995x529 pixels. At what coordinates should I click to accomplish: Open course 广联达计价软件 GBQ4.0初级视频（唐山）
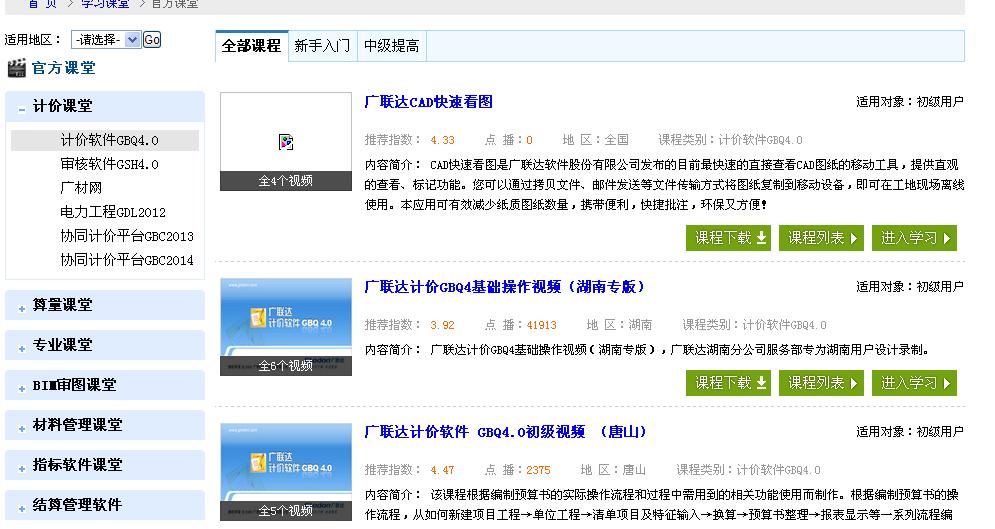click(506, 432)
